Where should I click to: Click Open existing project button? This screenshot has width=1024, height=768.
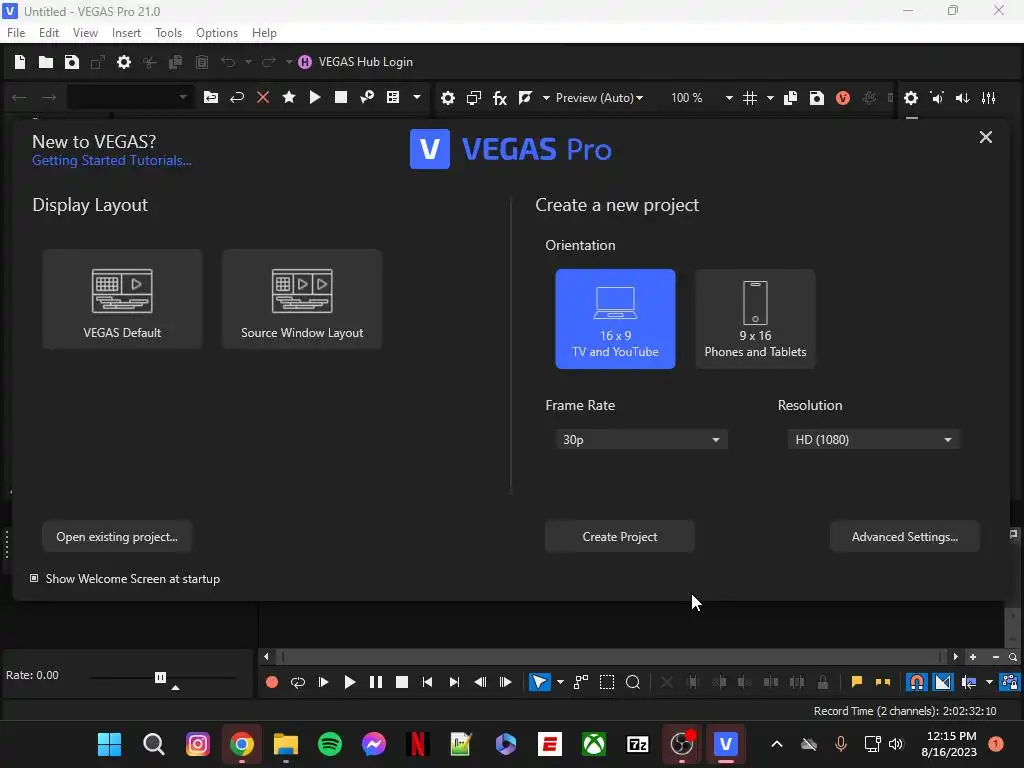117,537
